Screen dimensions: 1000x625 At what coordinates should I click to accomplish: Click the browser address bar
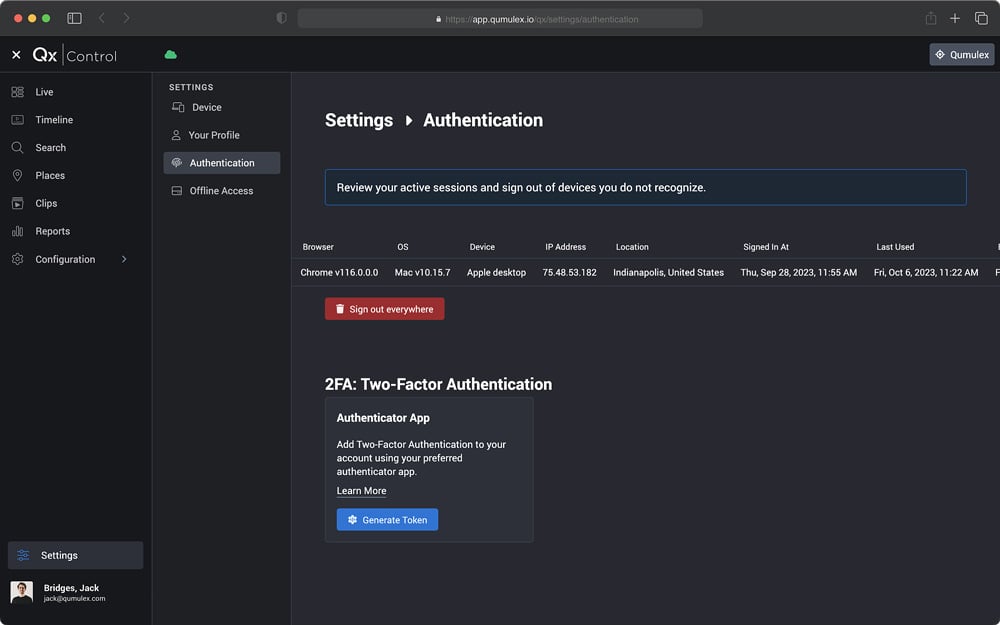pyautogui.click(x=500, y=18)
